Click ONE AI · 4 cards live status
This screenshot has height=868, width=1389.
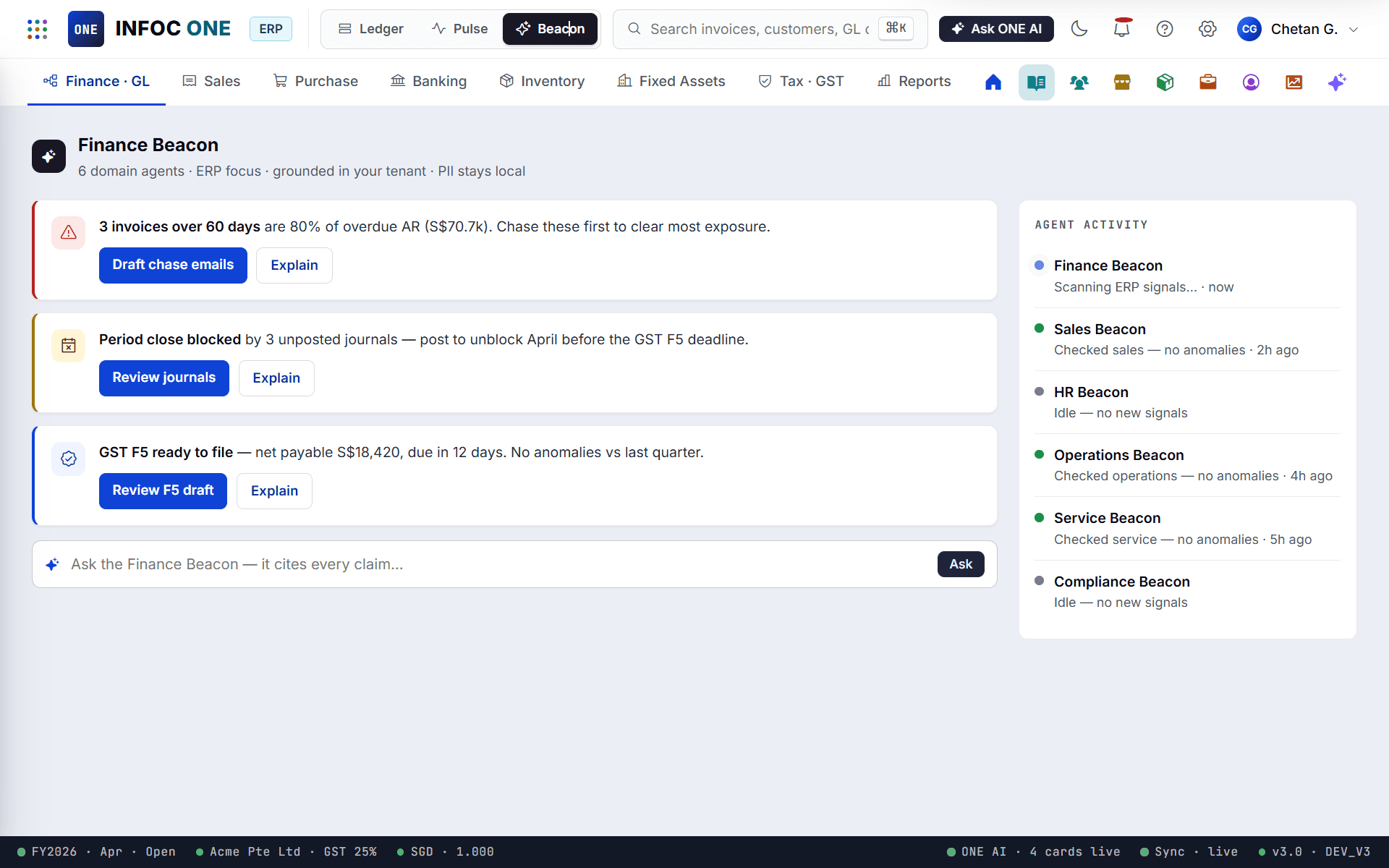point(1034,852)
